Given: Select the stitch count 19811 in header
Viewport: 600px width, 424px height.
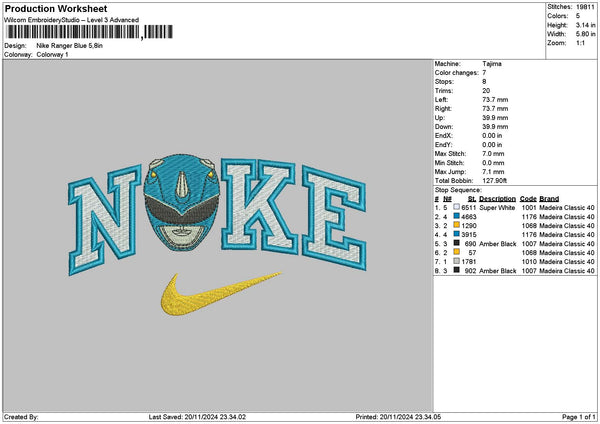Looking at the screenshot, I should coord(585,7).
